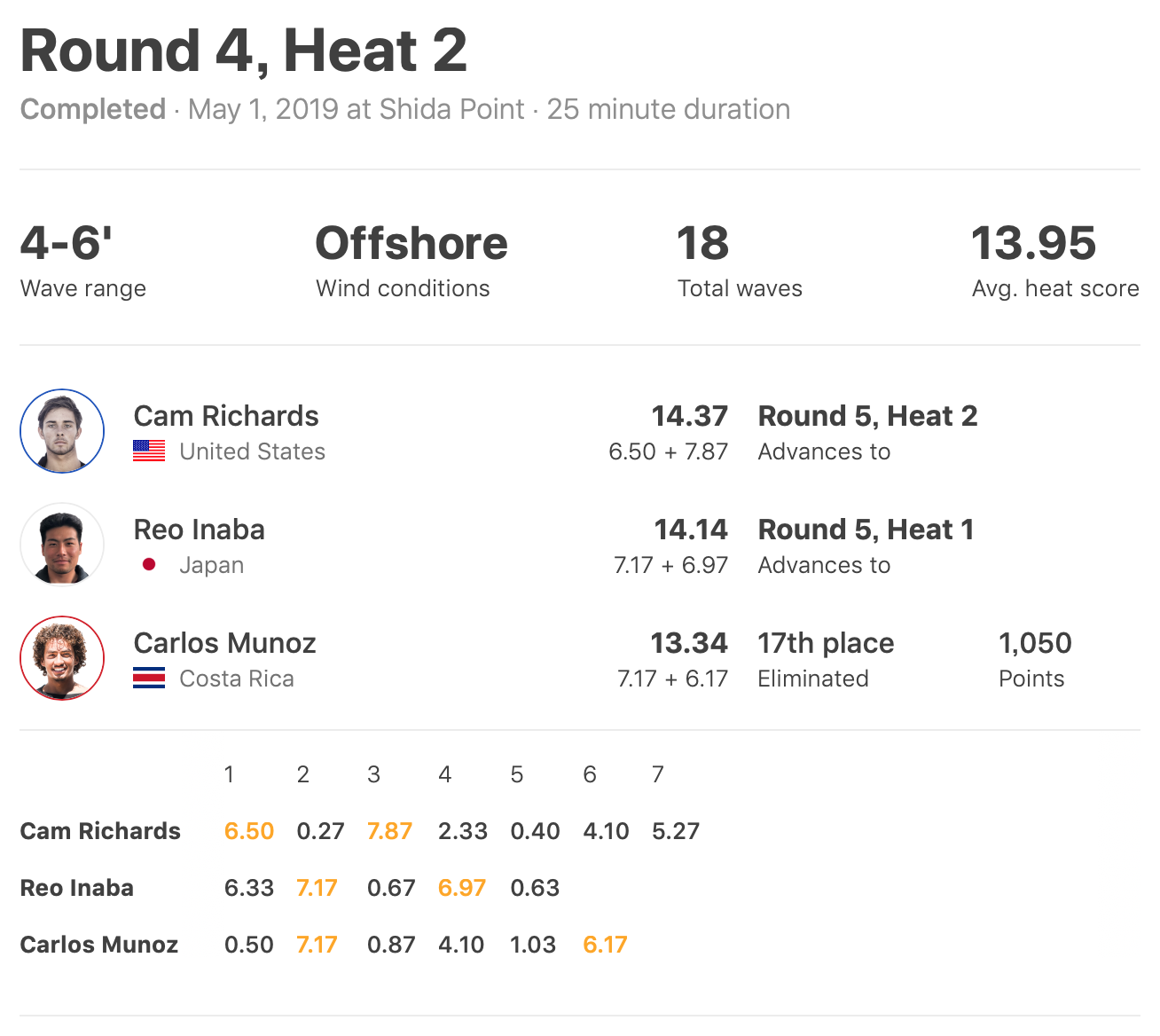Select Cam Richards' 14.37 heat total
This screenshot has width=1160, height=1036.
click(689, 416)
